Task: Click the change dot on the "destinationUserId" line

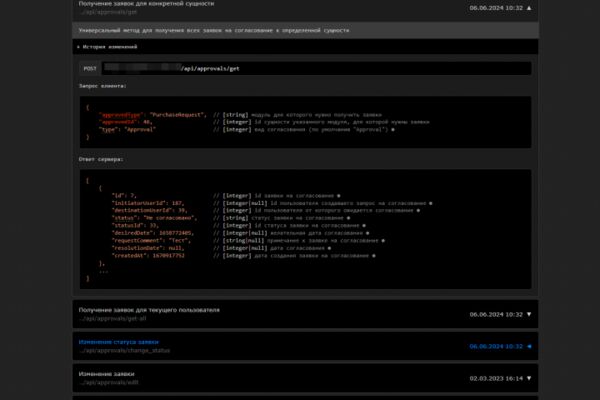Action: [418, 211]
